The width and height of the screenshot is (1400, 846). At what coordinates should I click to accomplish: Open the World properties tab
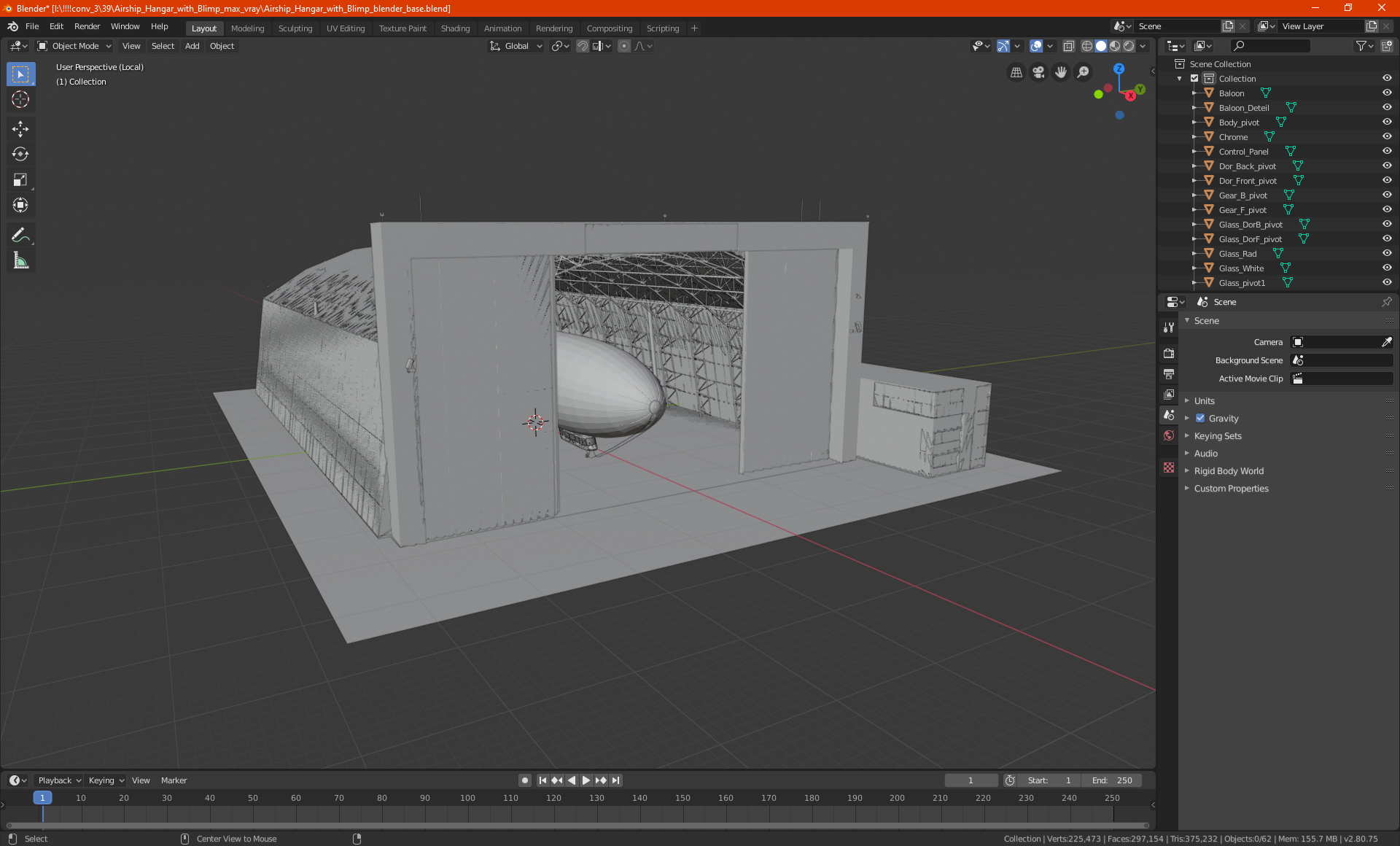[x=1169, y=435]
